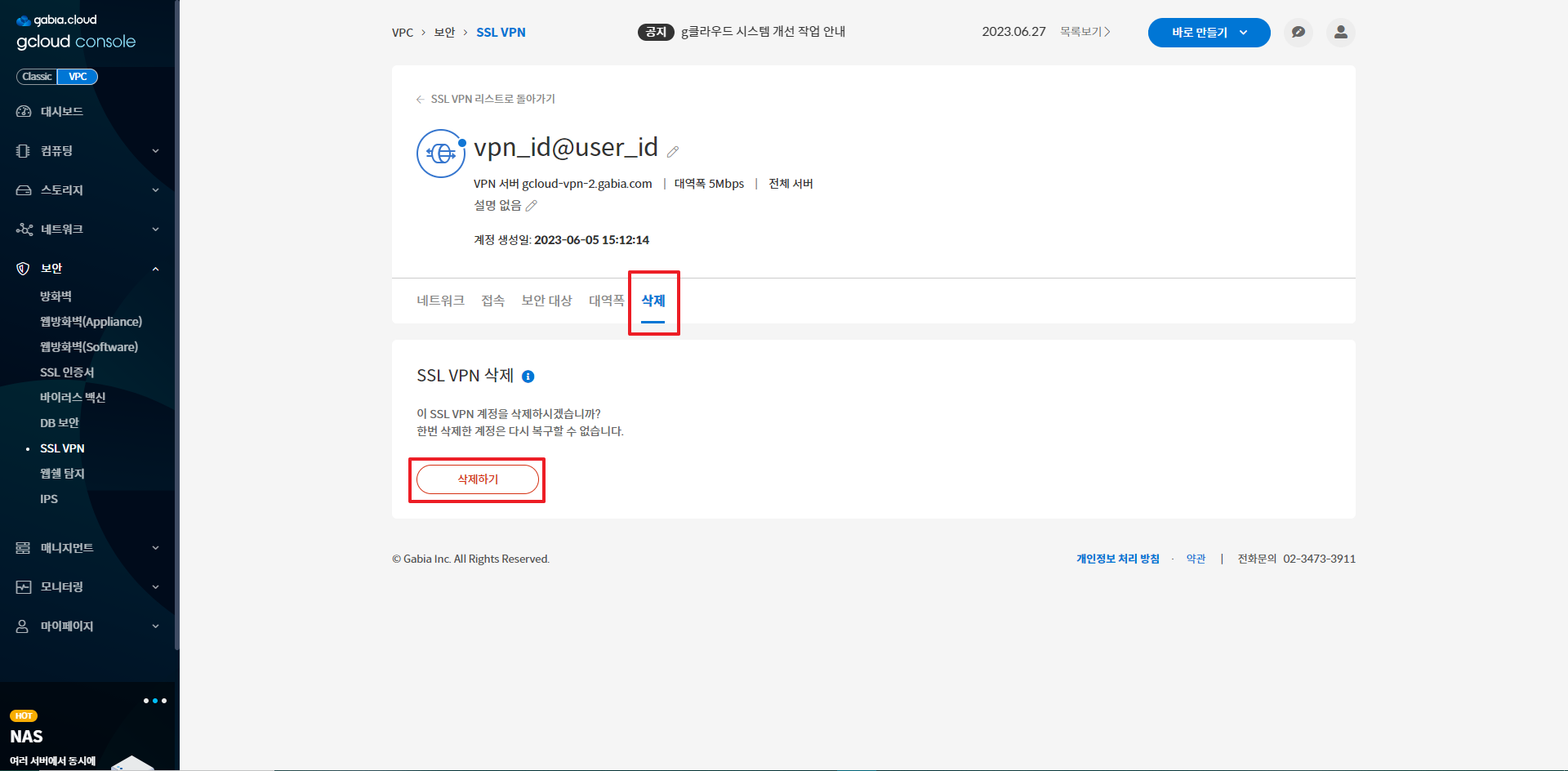Switch to the 네트워크 tab
The height and width of the screenshot is (771, 1568).
click(x=440, y=301)
